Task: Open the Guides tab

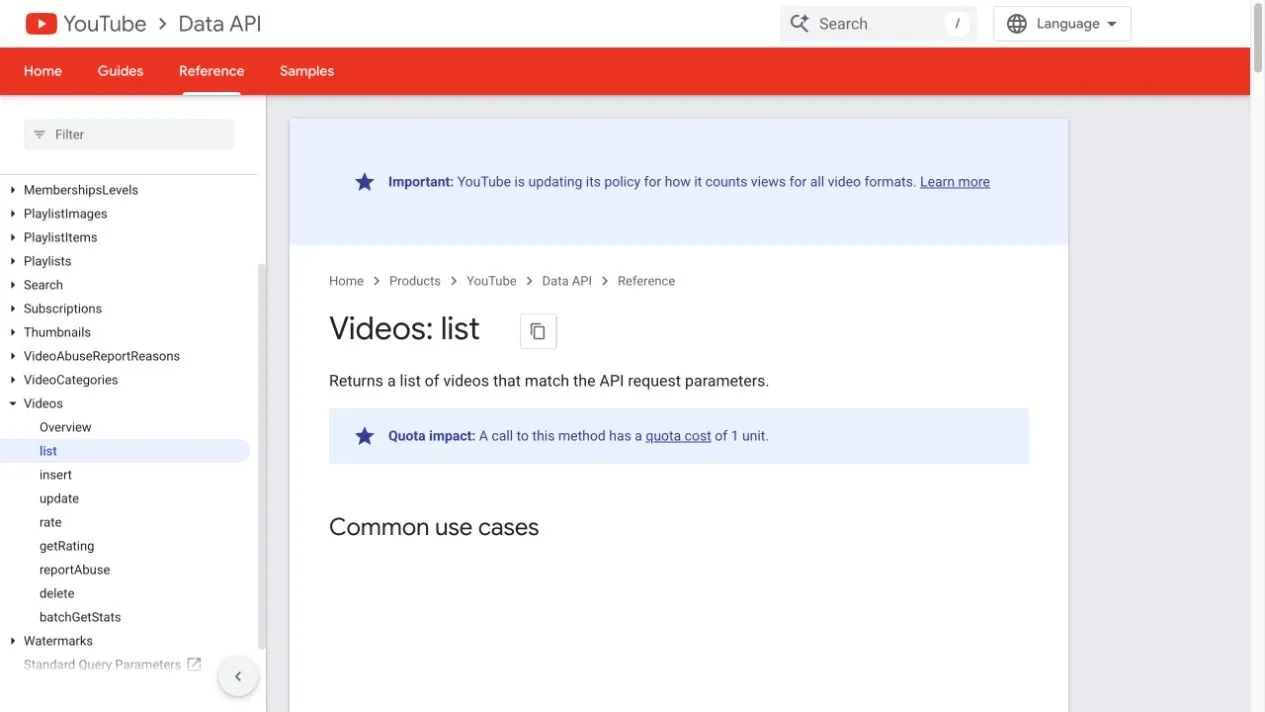Action: tap(120, 71)
